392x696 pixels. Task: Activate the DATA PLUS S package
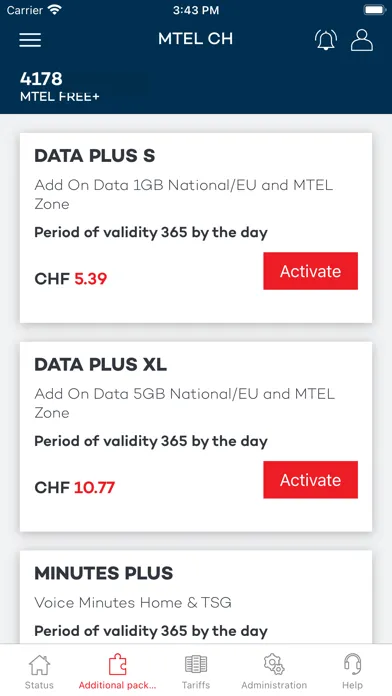[x=310, y=271]
